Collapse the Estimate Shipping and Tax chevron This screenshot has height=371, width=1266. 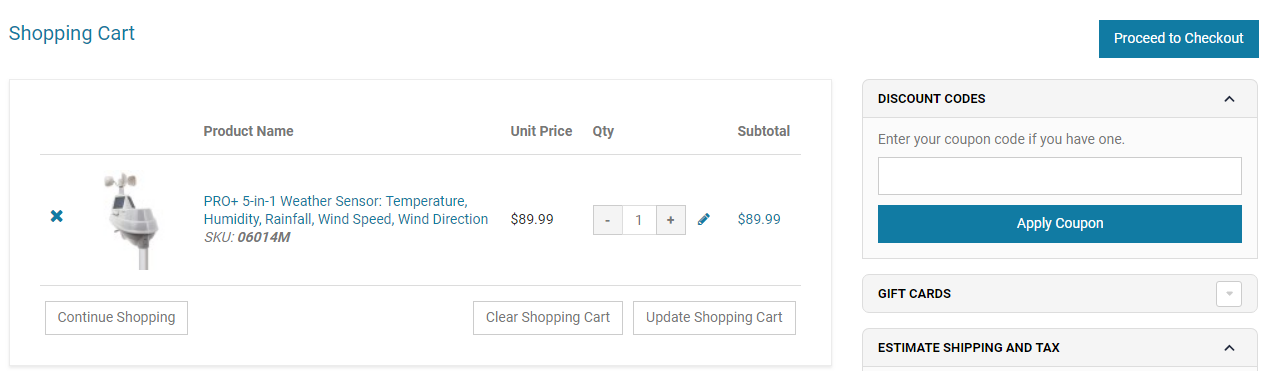tap(1229, 348)
